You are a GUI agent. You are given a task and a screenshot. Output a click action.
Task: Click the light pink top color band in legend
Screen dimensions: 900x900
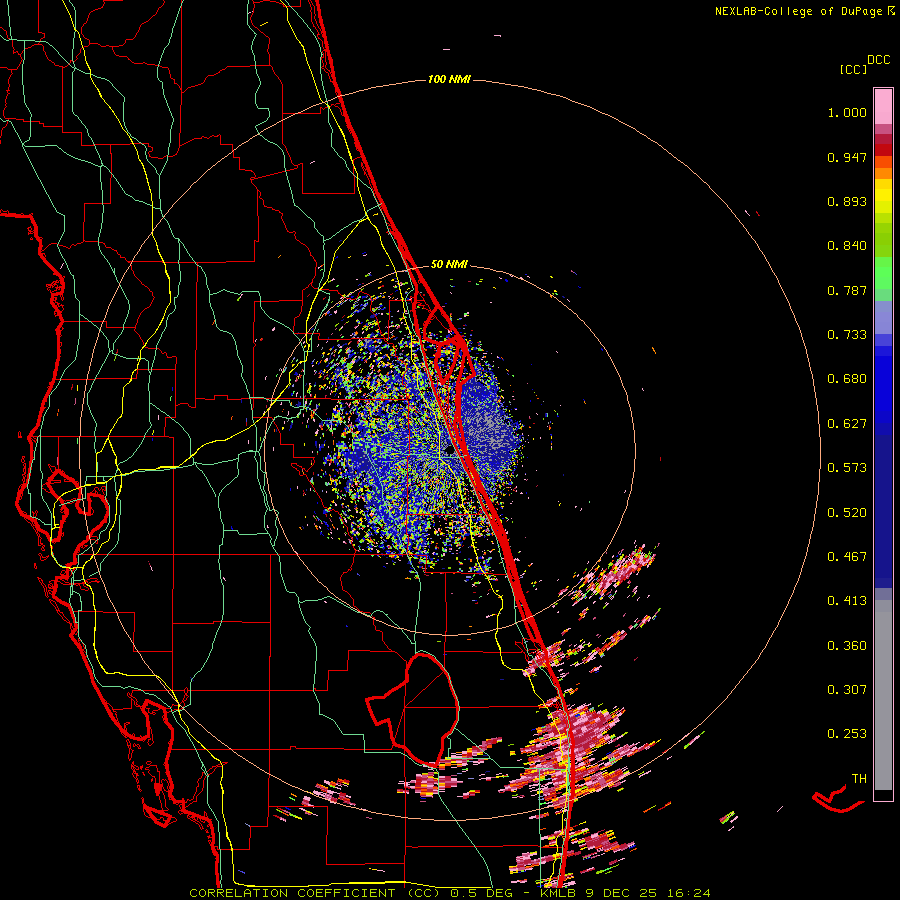point(883,106)
